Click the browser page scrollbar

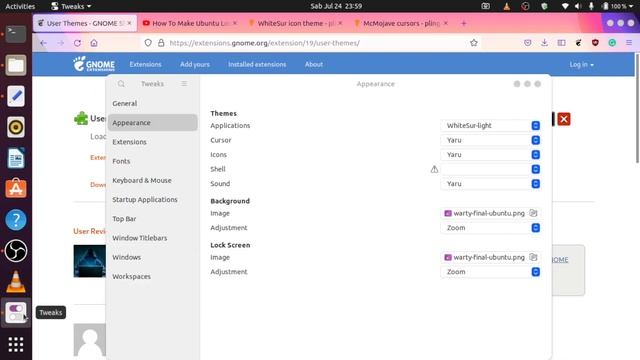tap(637, 108)
